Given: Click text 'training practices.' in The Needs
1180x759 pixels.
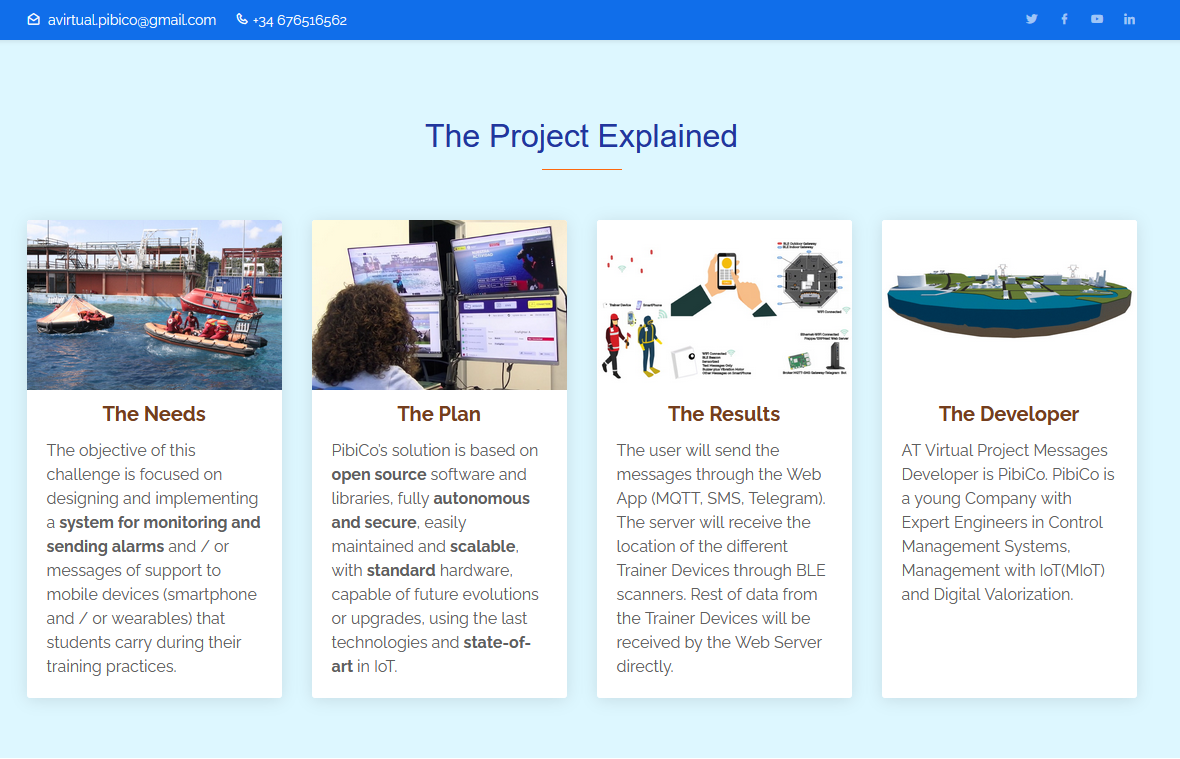Looking at the screenshot, I should tap(111, 666).
